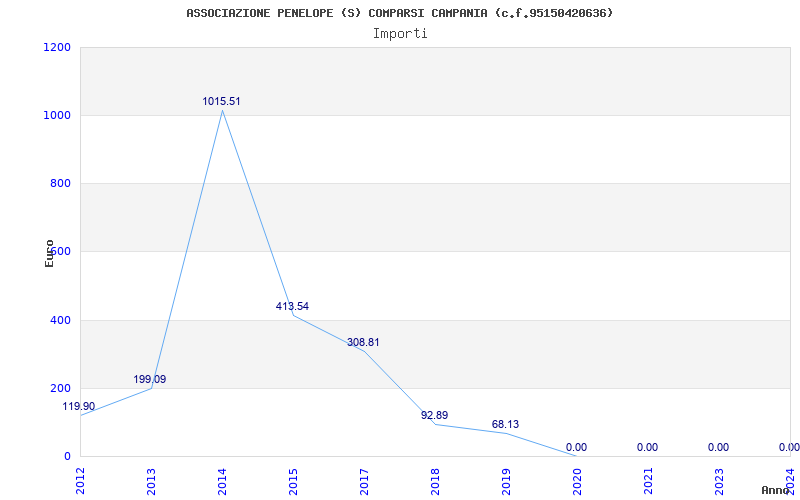Select the 119.90 value label
The width and height of the screenshot is (800, 500).
pos(79,407)
